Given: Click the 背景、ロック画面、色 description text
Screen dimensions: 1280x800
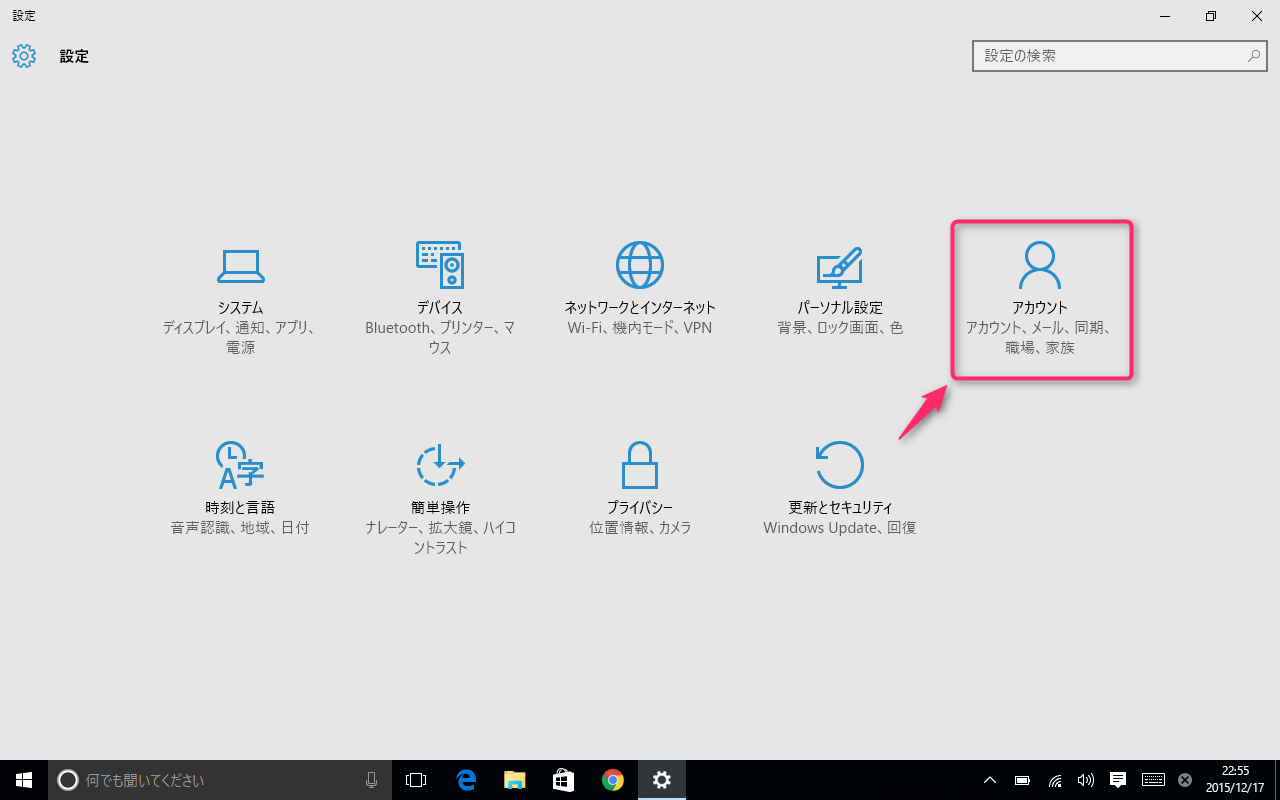Looking at the screenshot, I should pos(840,328).
